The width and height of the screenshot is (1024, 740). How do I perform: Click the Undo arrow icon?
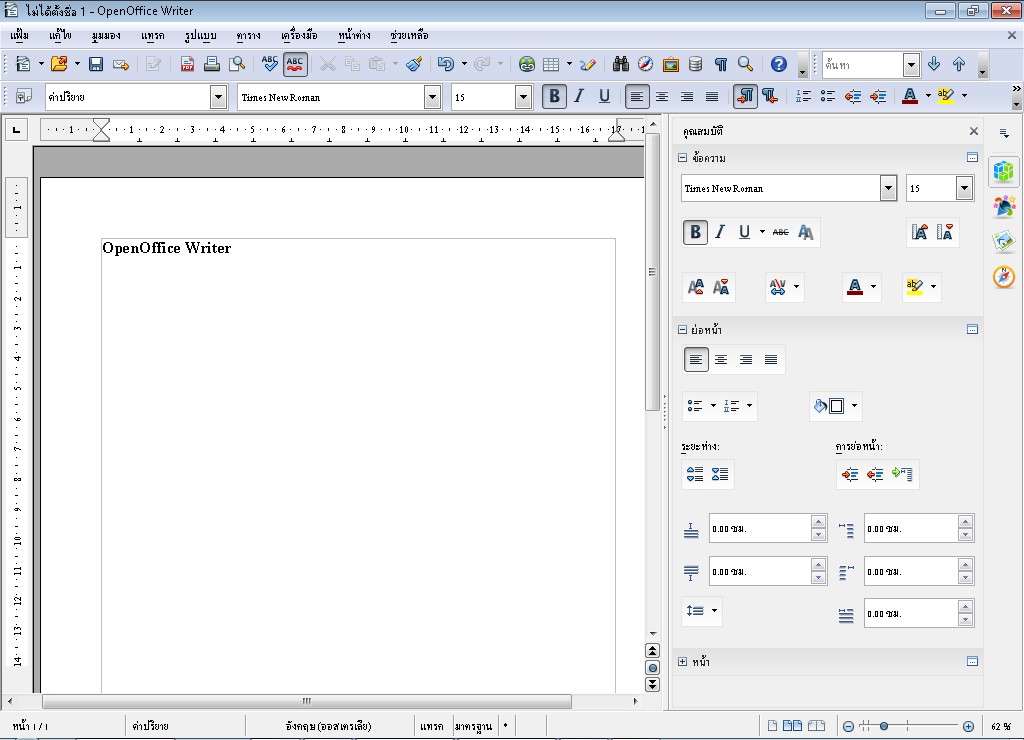coord(446,64)
